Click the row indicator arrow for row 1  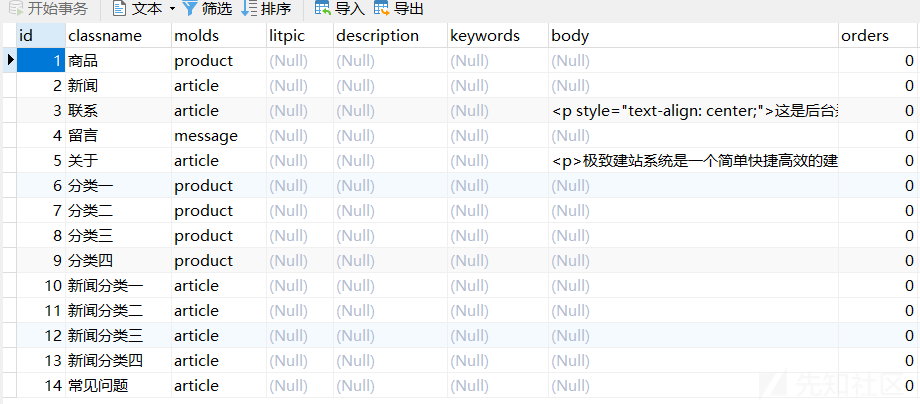(10, 61)
